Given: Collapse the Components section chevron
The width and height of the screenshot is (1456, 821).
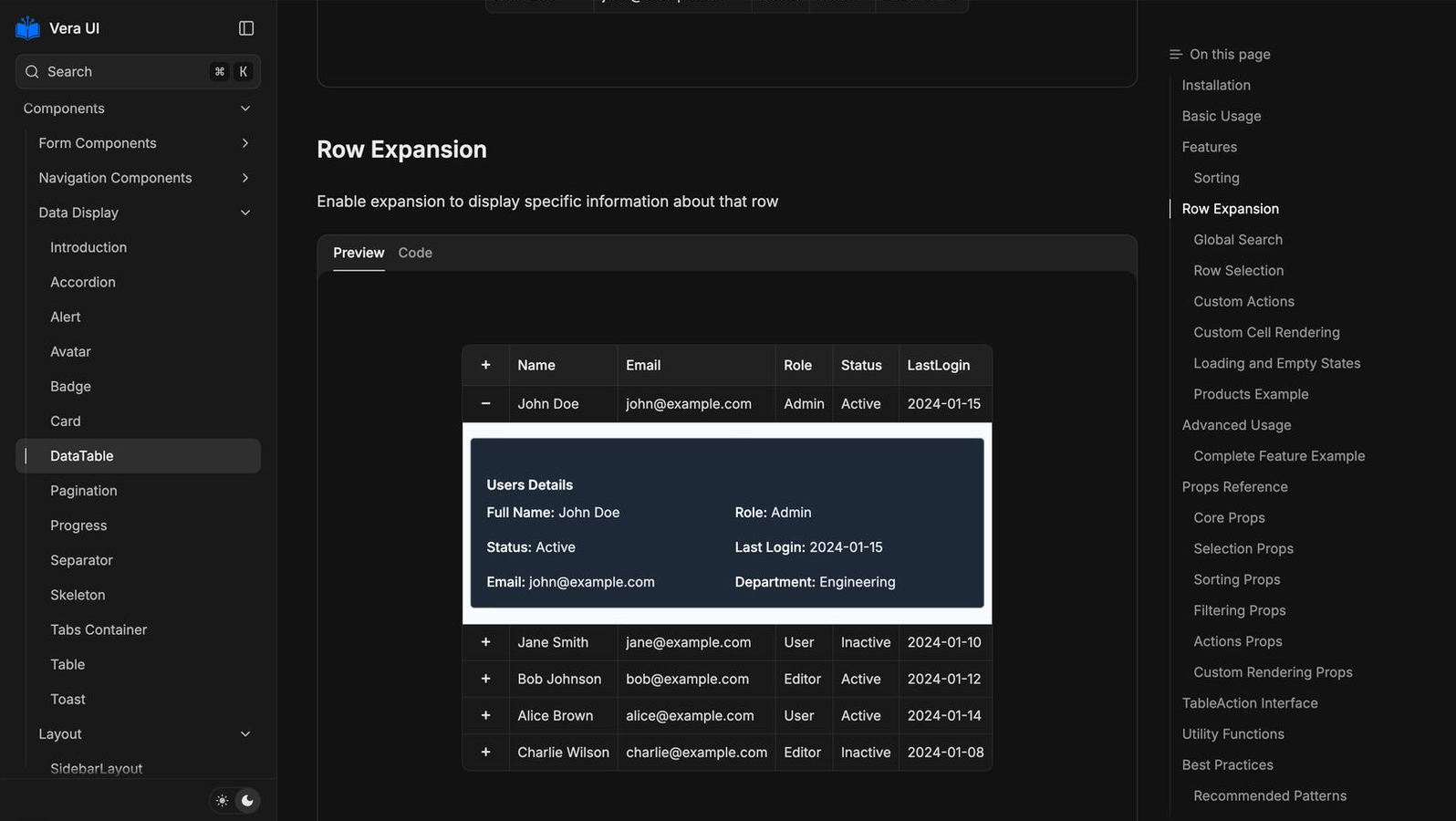Looking at the screenshot, I should 245,109.
